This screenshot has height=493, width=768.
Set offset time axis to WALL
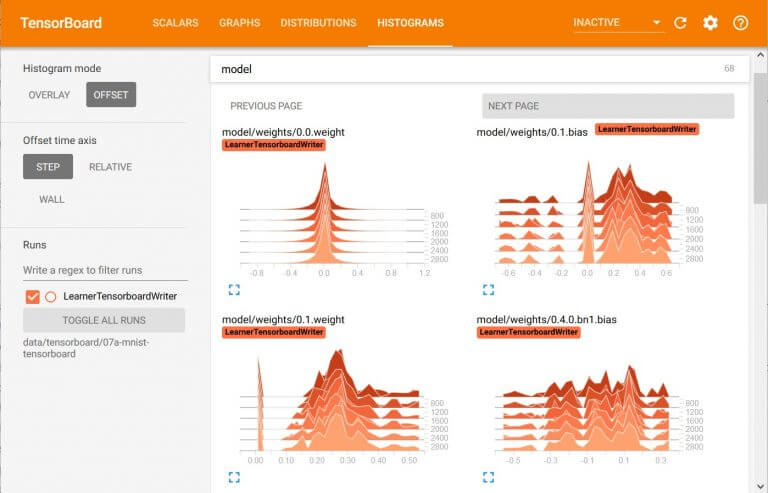(x=52, y=199)
